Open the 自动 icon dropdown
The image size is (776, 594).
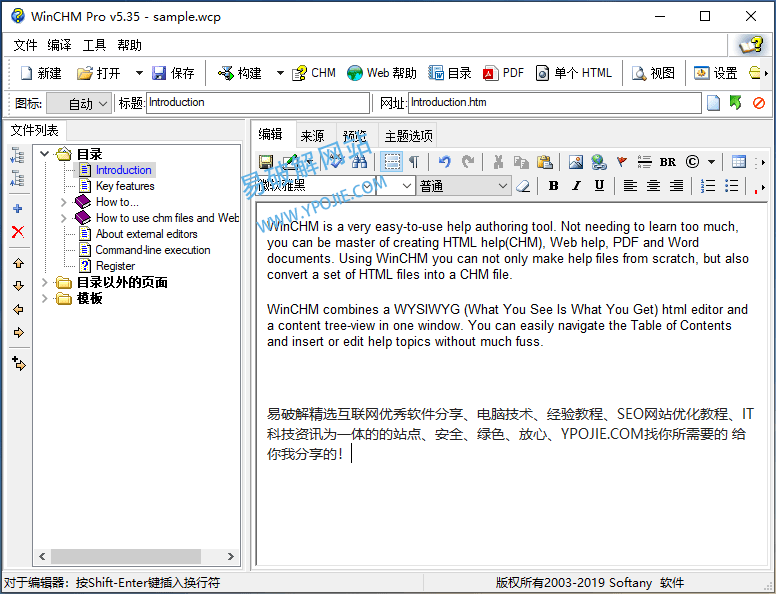coord(82,103)
